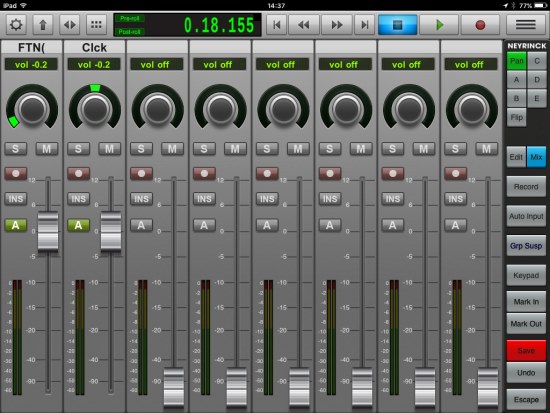This screenshot has width=550, height=413.
Task: Mute the Clck track
Action: pyautogui.click(x=109, y=149)
